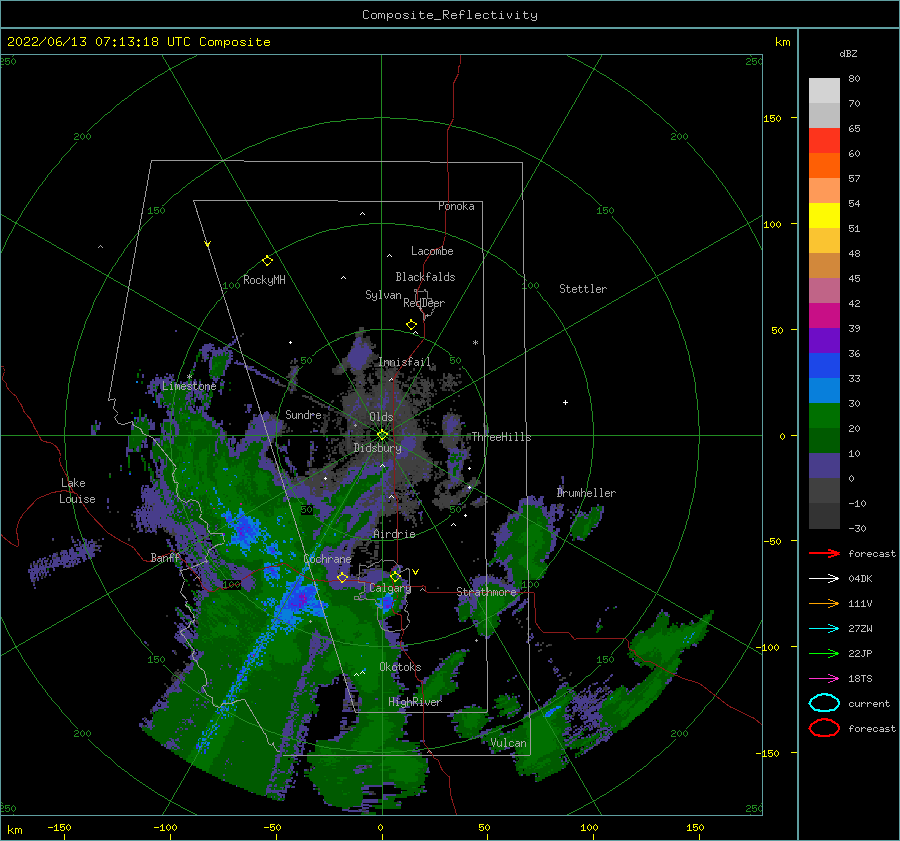Viewport: 900px width, 841px height.
Task: Click the yellow station marker south of RedDeer
Action: coord(411,325)
